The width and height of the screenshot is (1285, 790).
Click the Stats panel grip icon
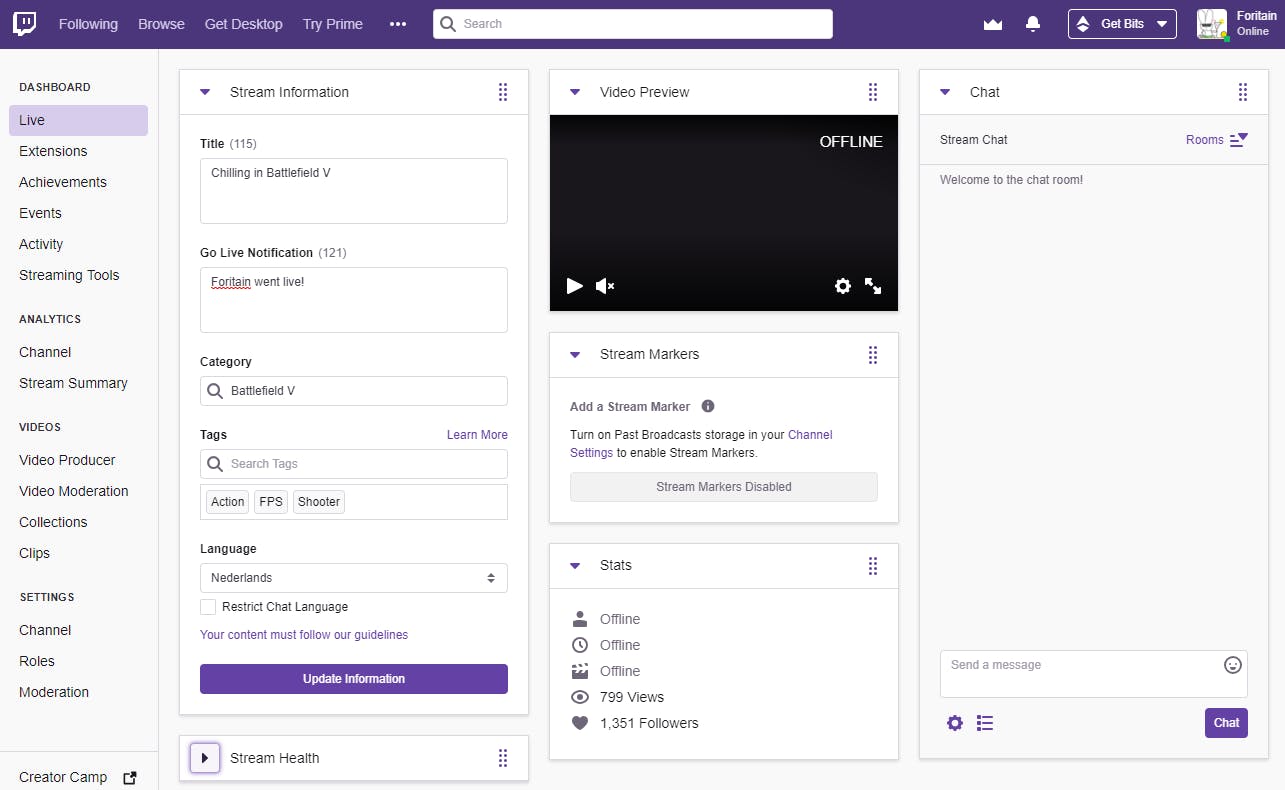tap(873, 565)
